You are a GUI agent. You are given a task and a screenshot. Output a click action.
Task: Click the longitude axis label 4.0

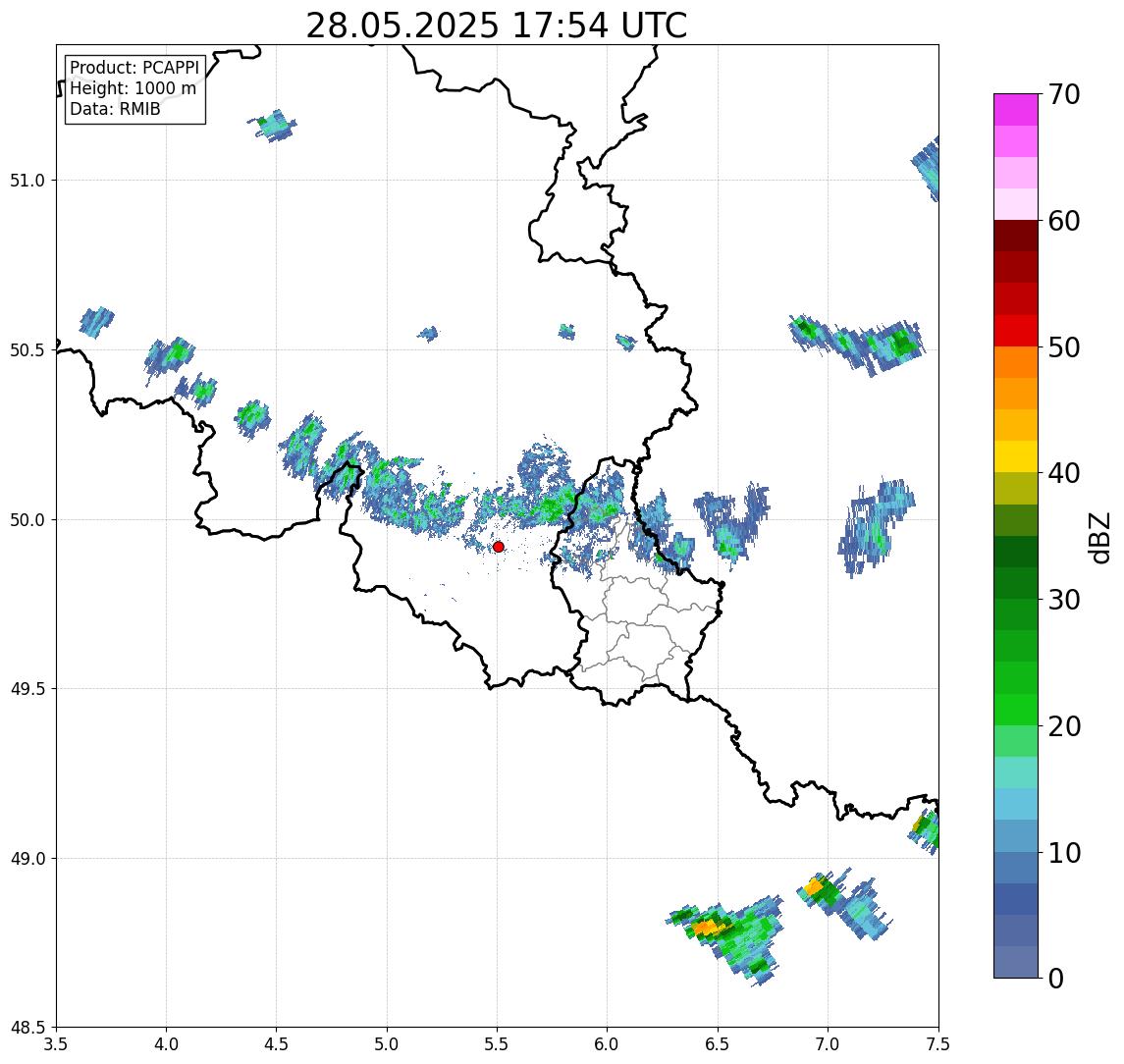coord(166,1043)
